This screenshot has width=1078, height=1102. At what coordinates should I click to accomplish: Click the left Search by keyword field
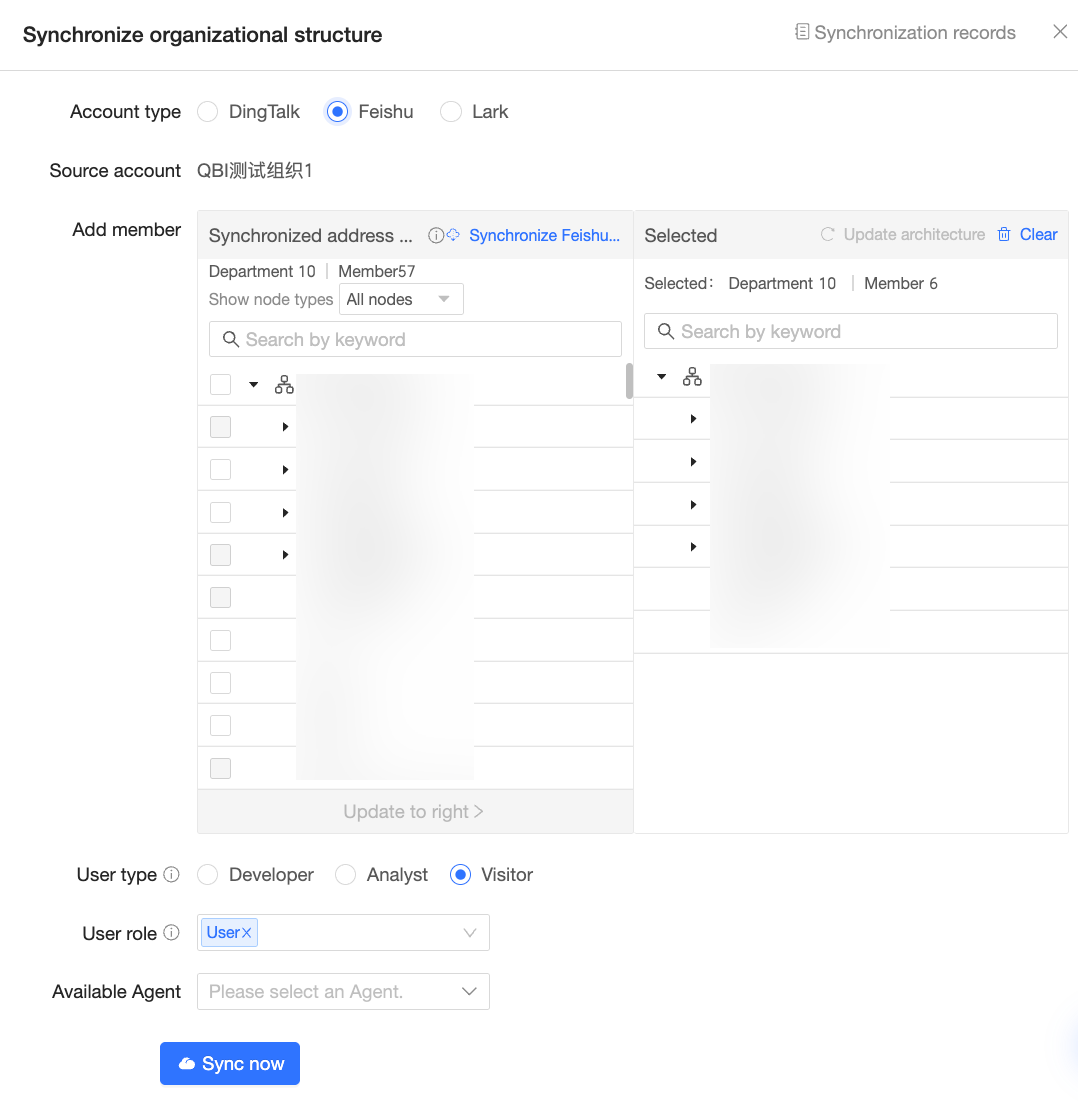[415, 339]
